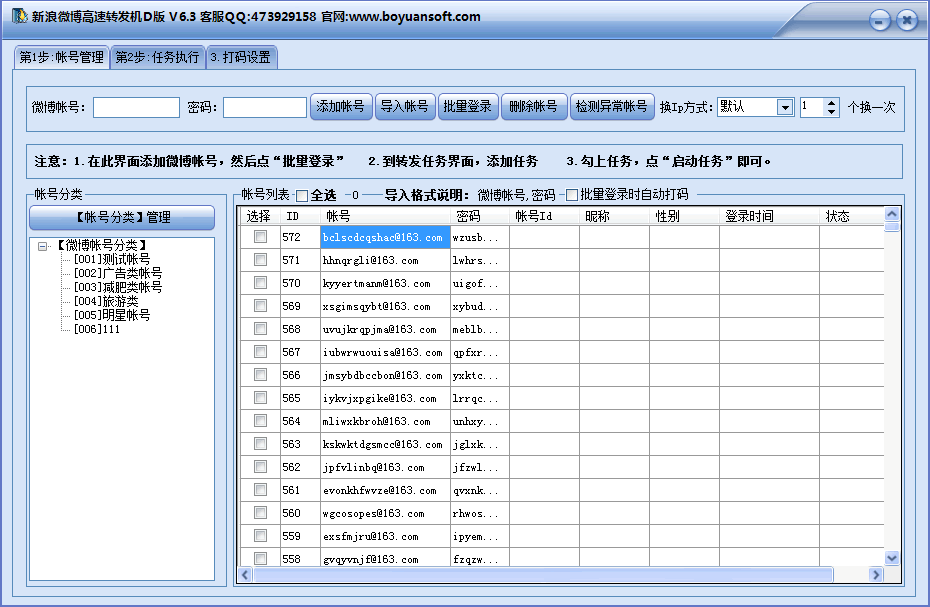The image size is (930, 607).
Task: Select the 【微博帐号分类】 root node
Action: (101, 245)
